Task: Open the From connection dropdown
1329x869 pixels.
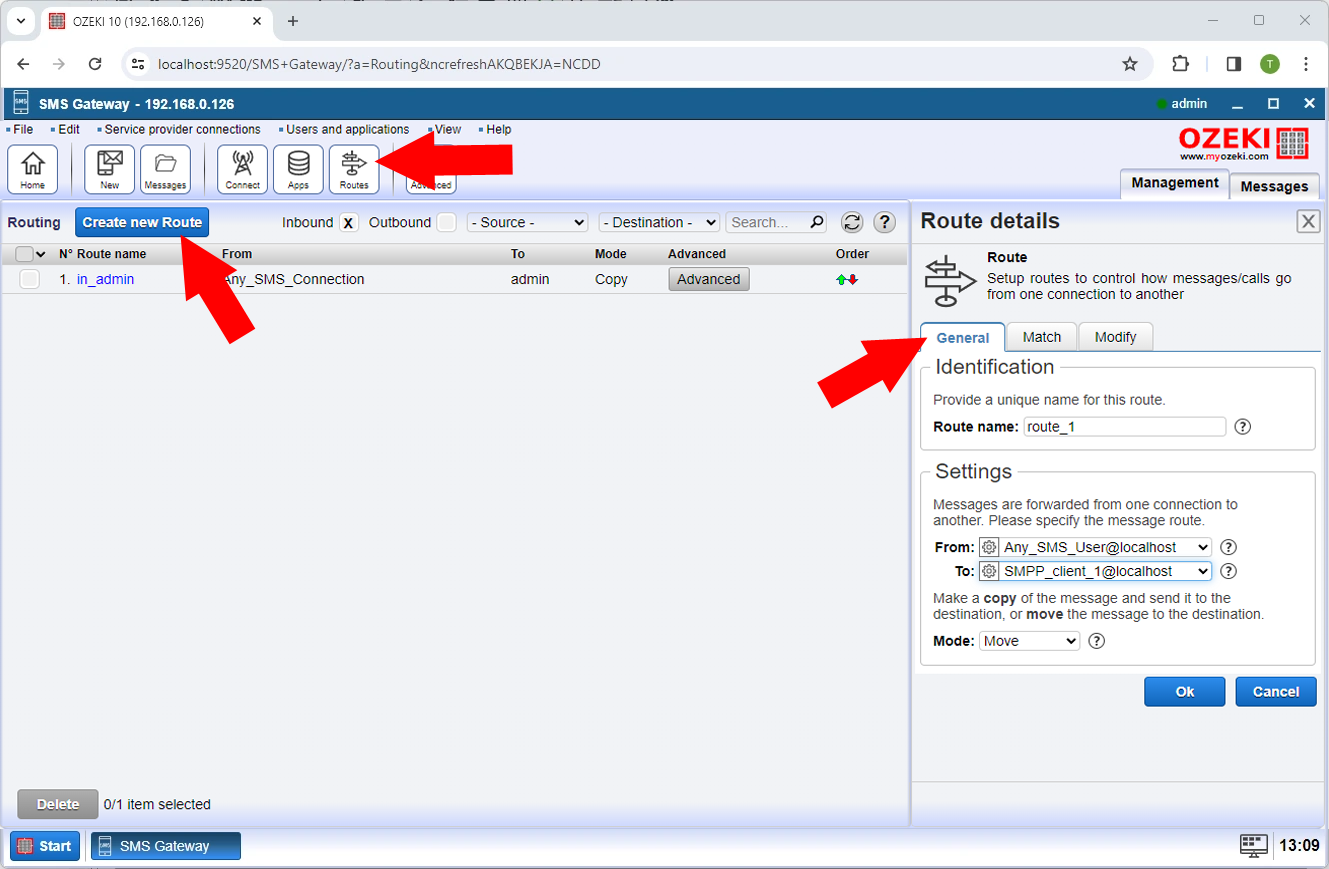Action: [1105, 547]
